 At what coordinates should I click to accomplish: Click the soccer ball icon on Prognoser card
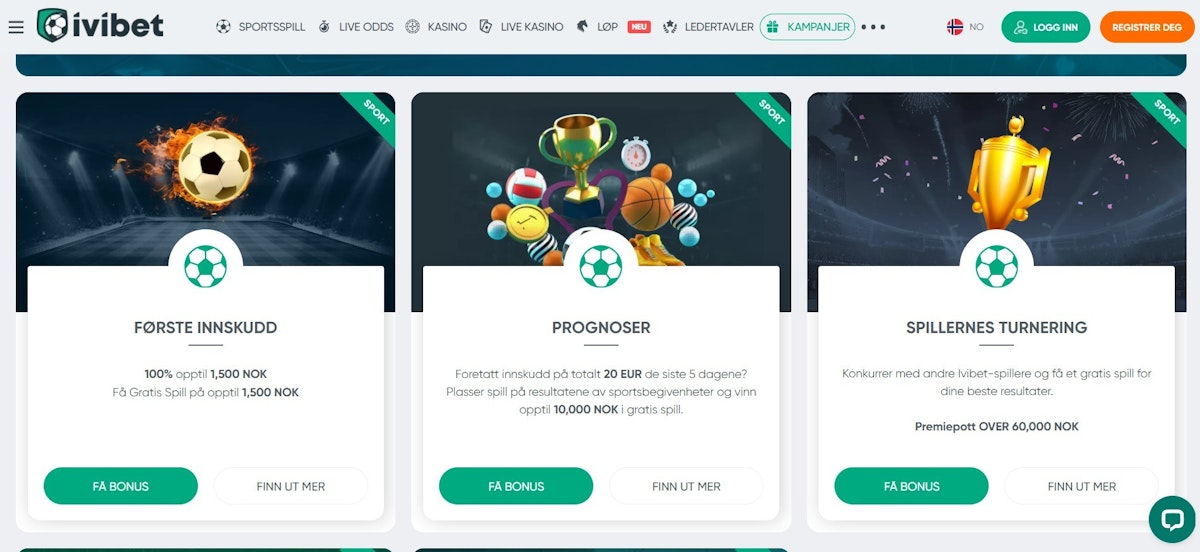click(601, 266)
